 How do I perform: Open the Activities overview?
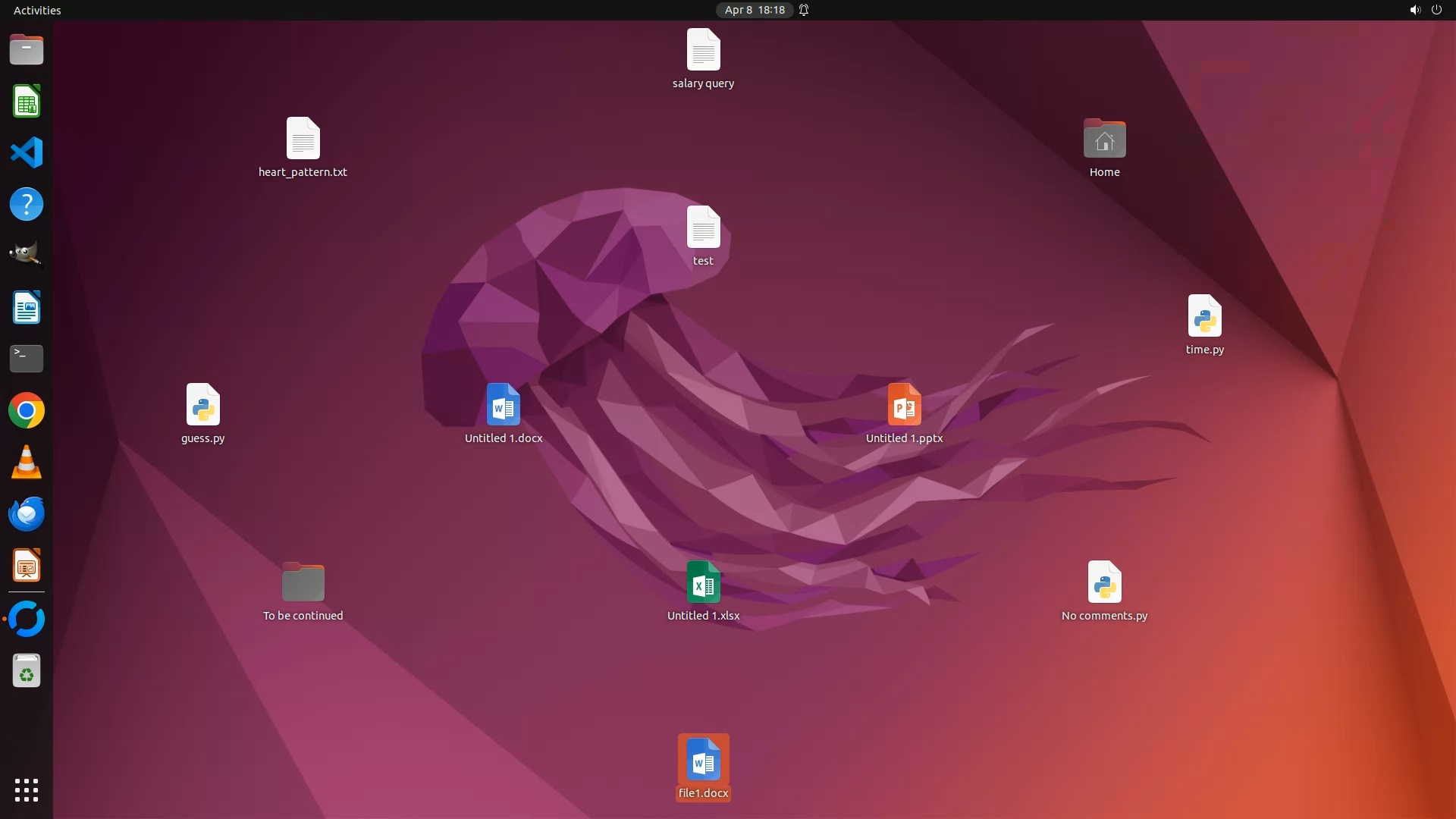pos(37,10)
